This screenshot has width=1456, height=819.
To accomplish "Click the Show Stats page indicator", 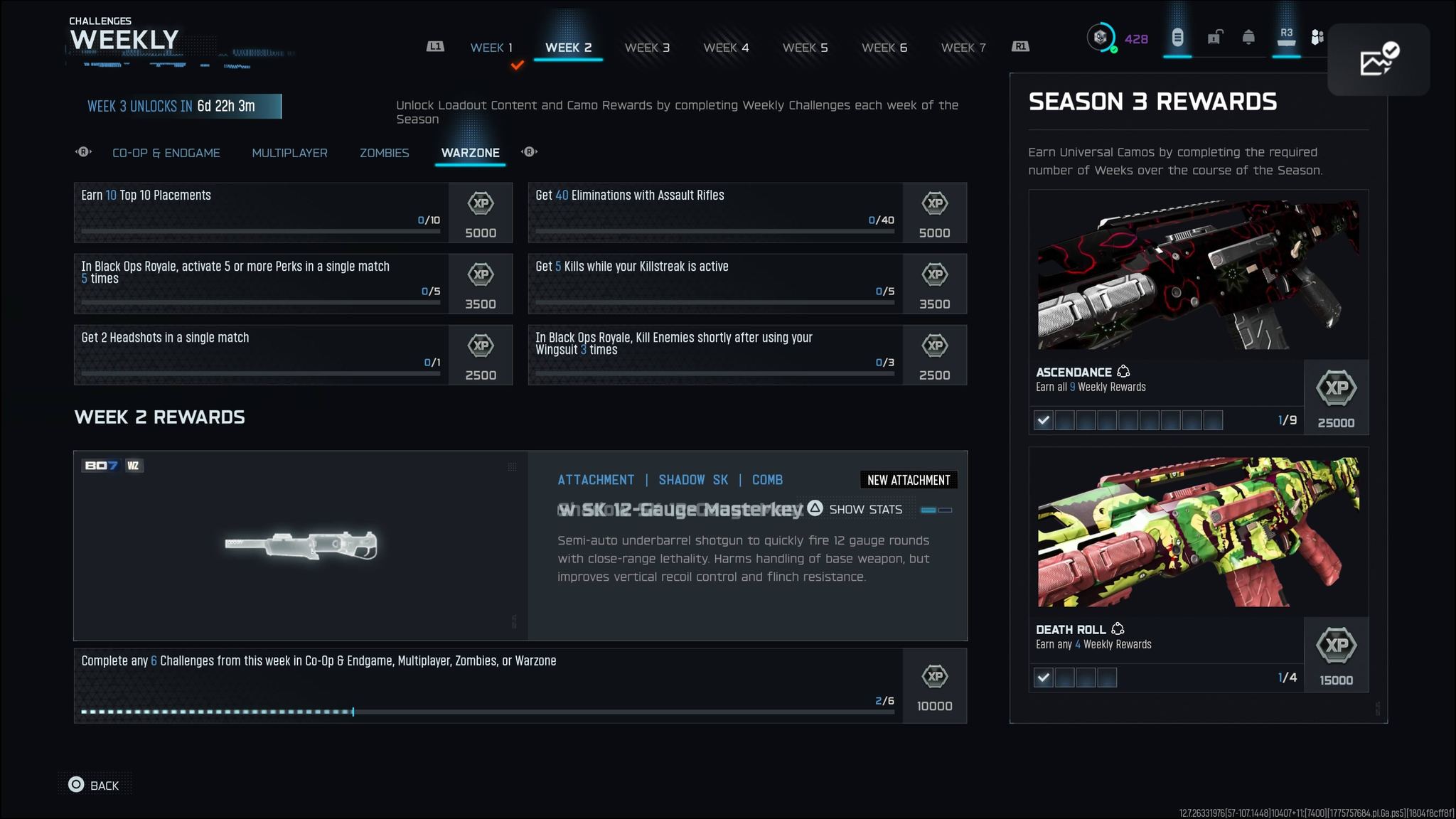I will (x=936, y=510).
